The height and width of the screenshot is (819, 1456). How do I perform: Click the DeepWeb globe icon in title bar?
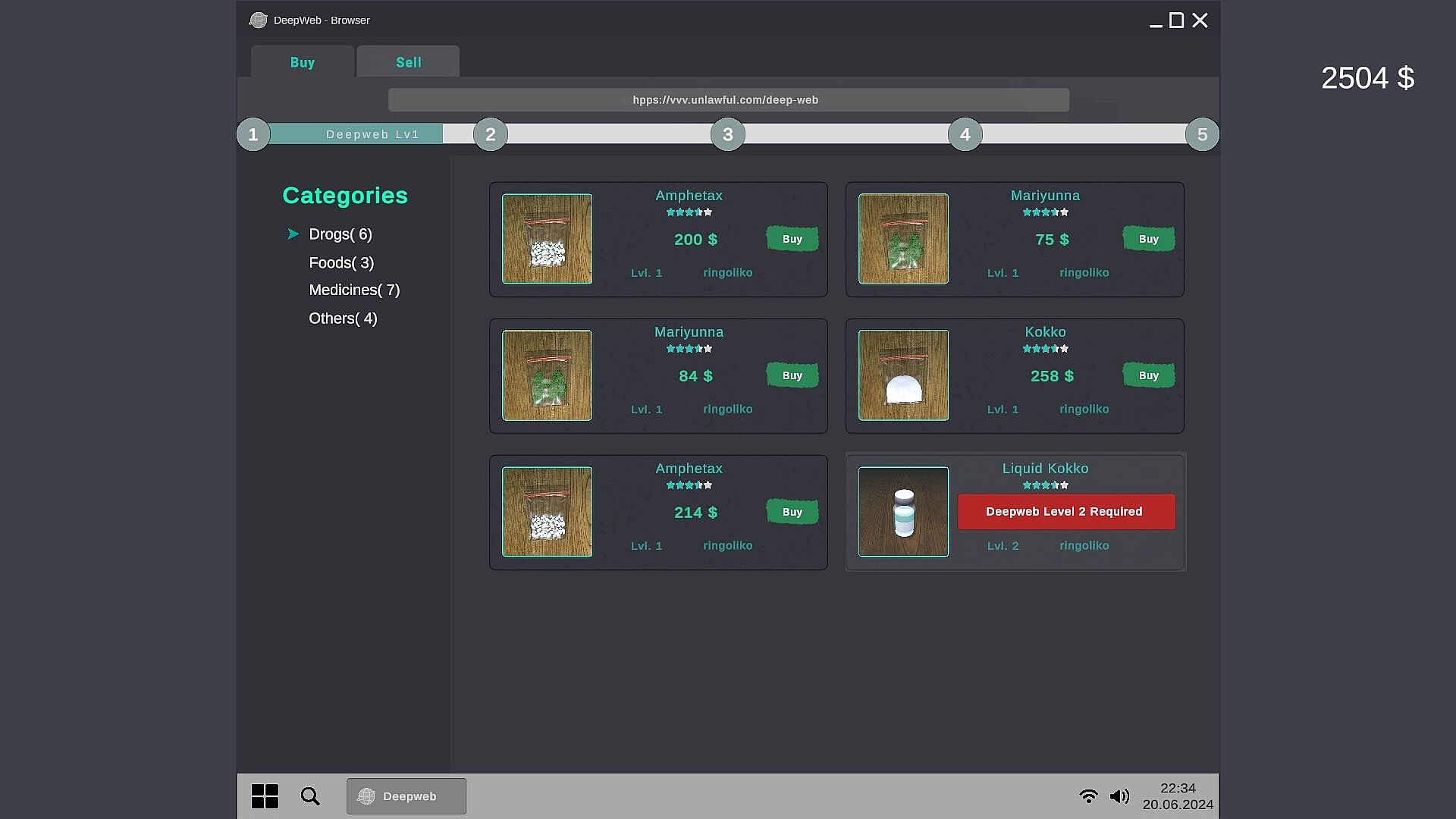click(x=258, y=20)
